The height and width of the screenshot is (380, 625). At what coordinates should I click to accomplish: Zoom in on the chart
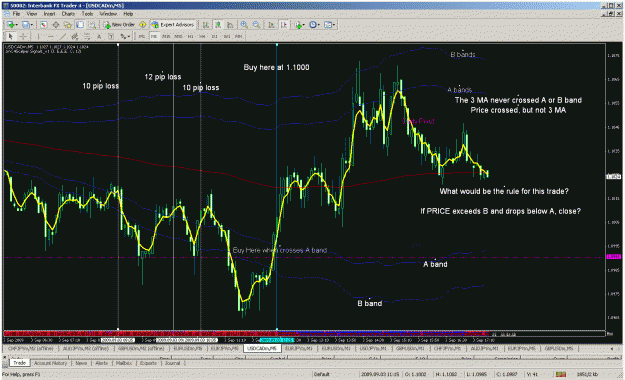tap(244, 25)
